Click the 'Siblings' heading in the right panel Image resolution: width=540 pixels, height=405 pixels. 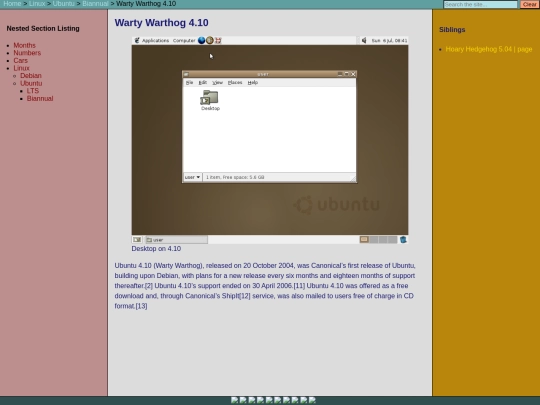452,30
